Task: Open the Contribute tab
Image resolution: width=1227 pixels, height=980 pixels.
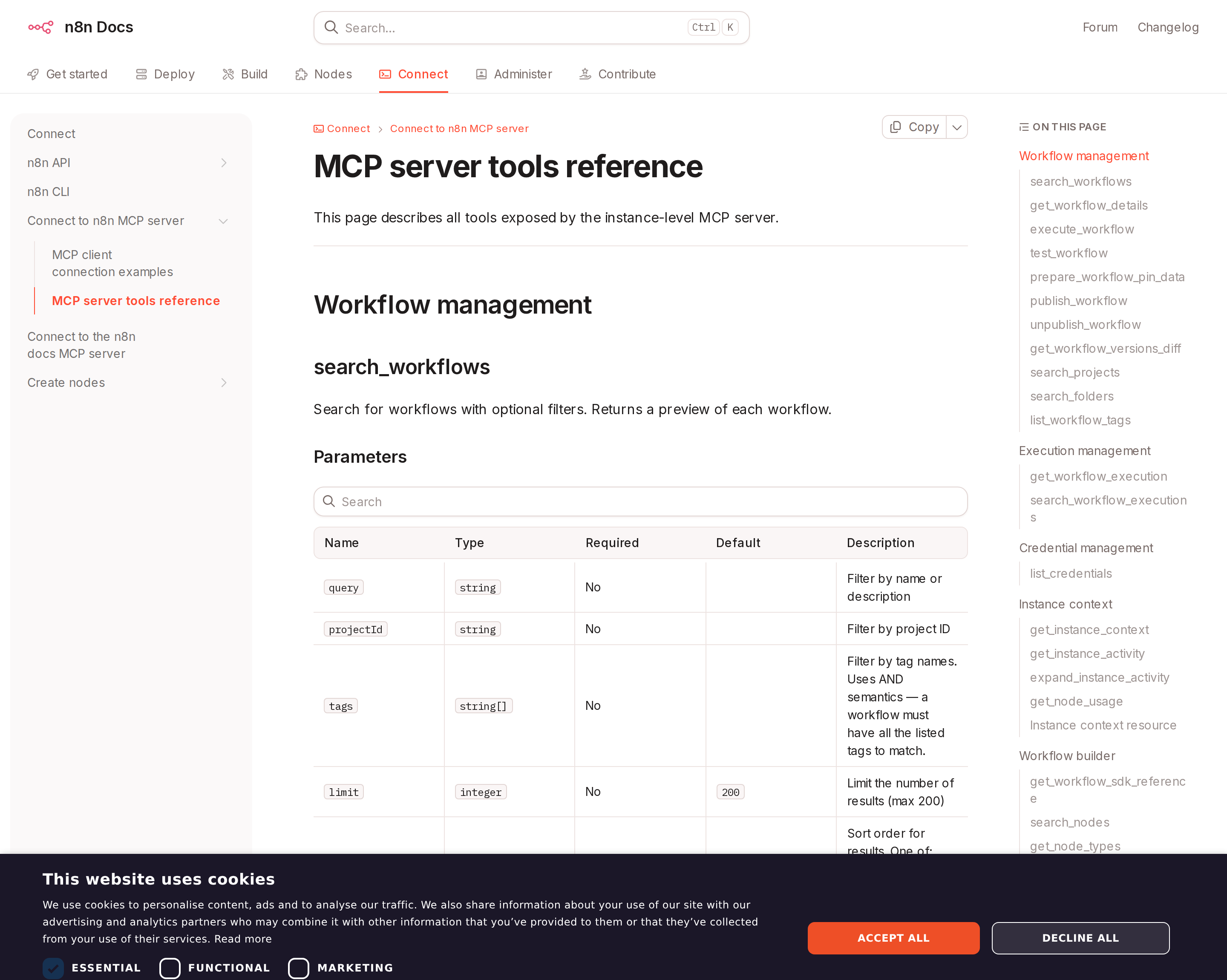Action: 617,75
